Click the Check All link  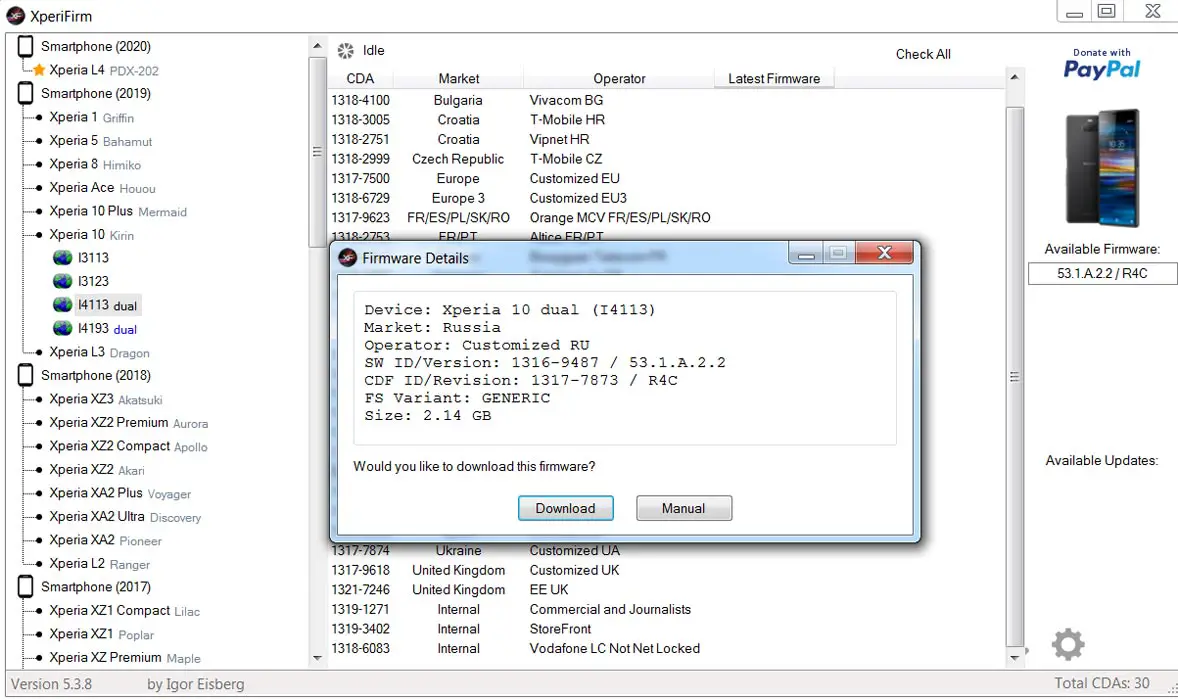point(923,54)
